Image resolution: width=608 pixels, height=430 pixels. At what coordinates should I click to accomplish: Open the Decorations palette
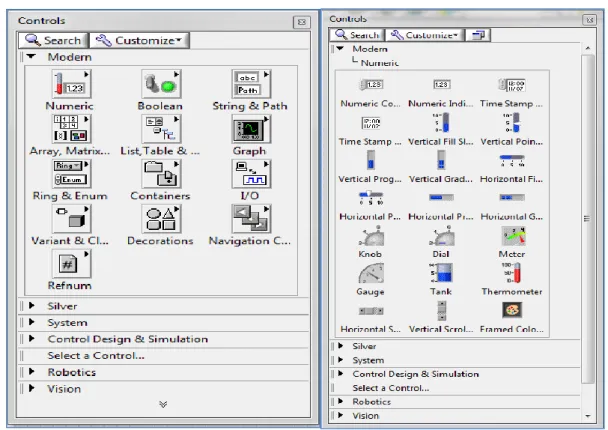click(161, 219)
